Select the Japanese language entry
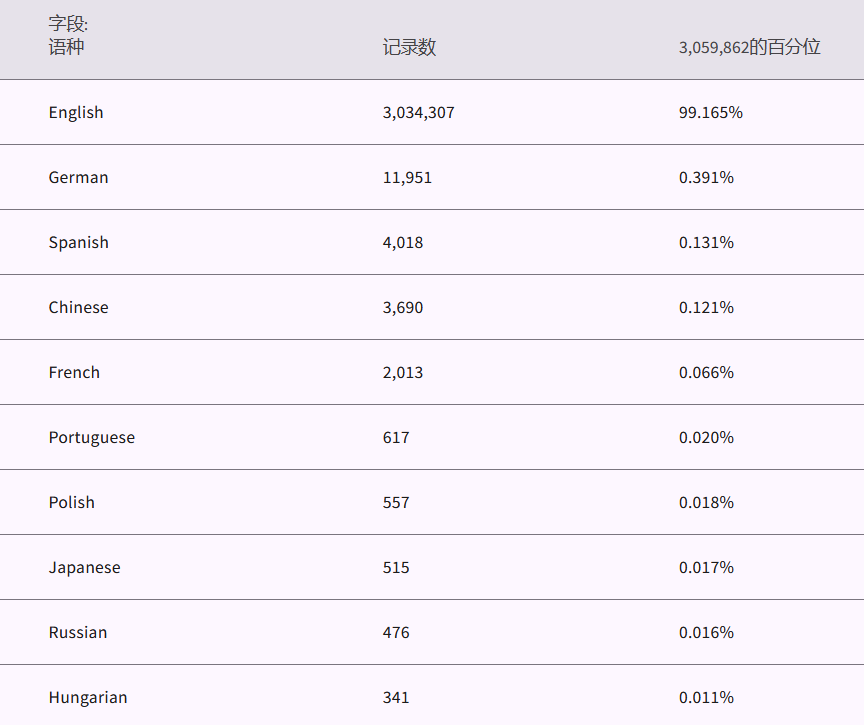The height and width of the screenshot is (725, 864). point(84,568)
